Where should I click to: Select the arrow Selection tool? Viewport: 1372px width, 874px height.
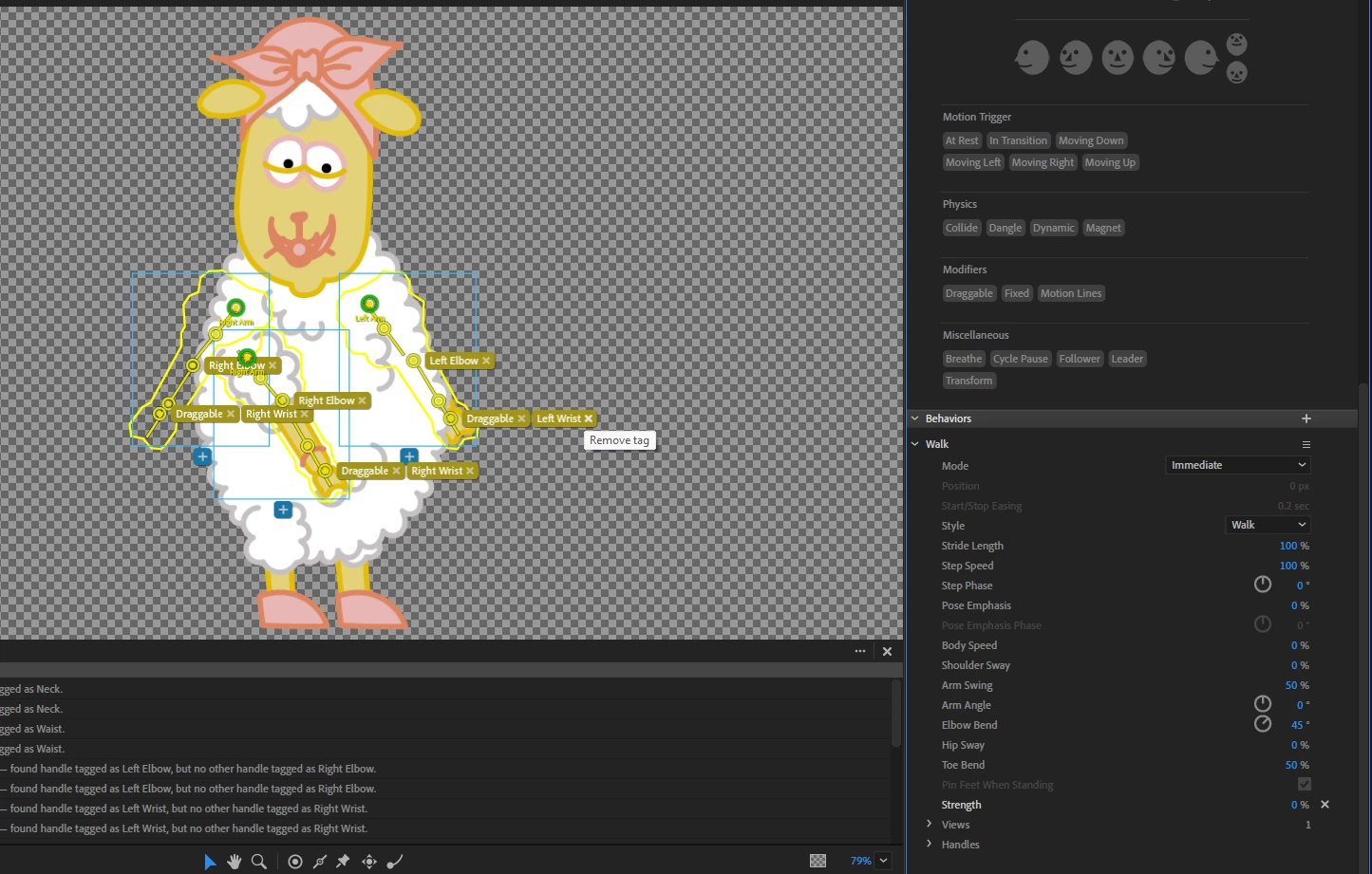[210, 862]
